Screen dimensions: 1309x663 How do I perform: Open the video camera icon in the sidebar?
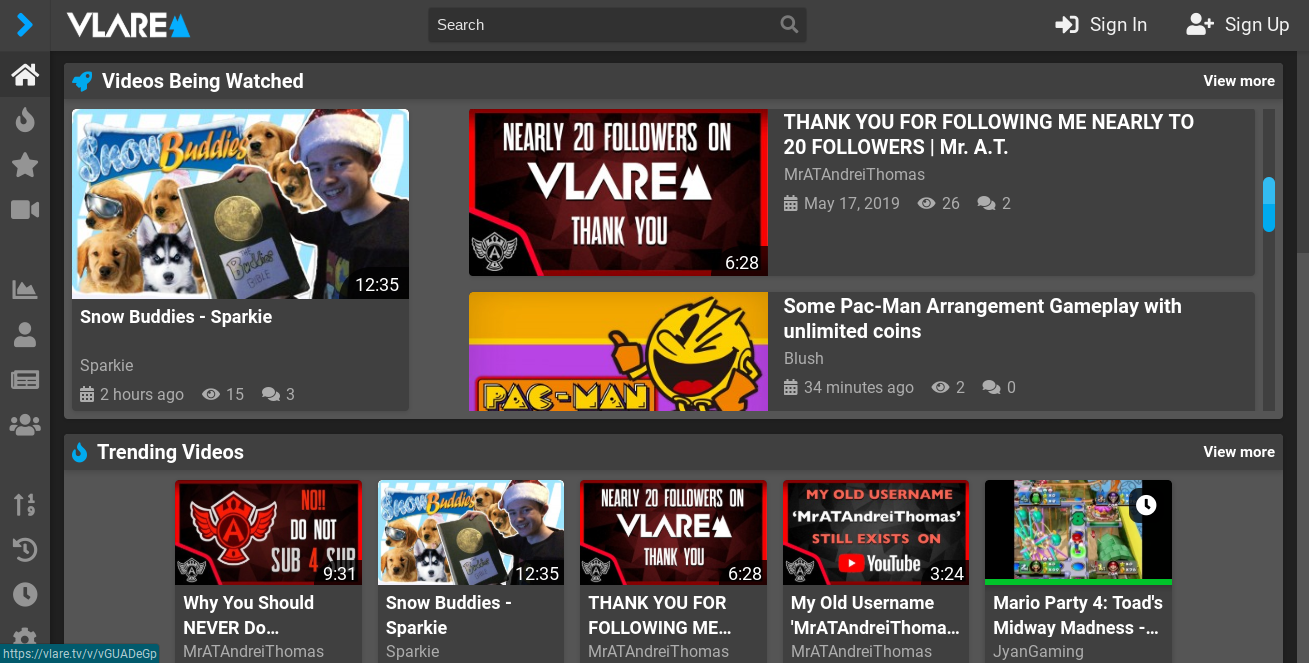(25, 209)
